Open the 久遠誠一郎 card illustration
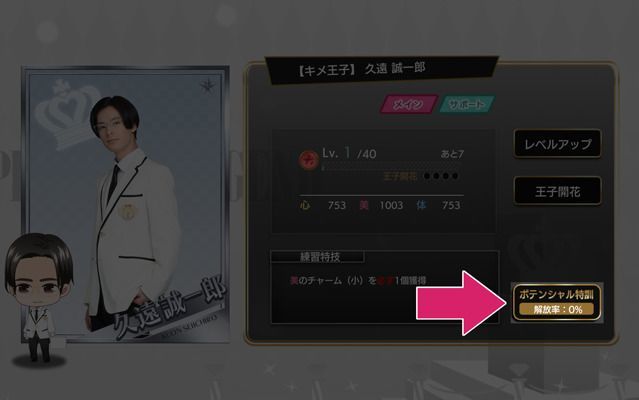 126,205
